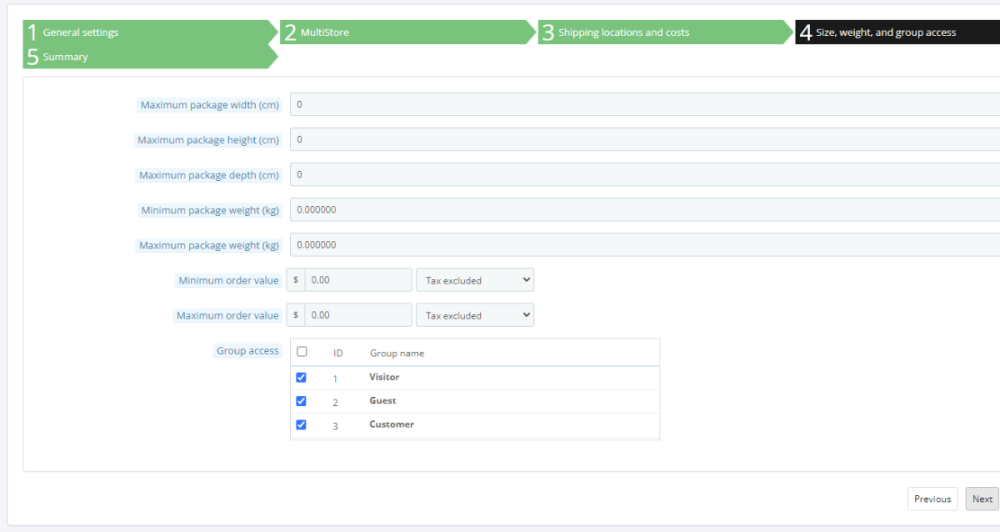
Task: Switch to Shipping locations and costs step
Action: [664, 33]
